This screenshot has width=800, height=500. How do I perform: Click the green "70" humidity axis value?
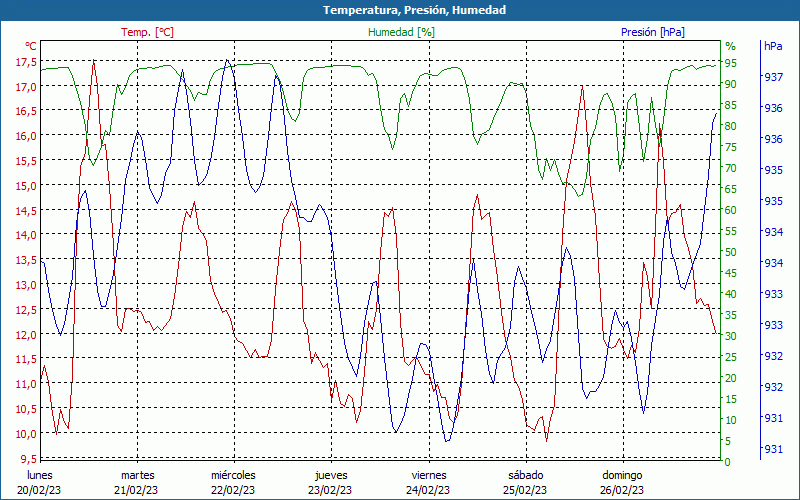click(x=731, y=168)
